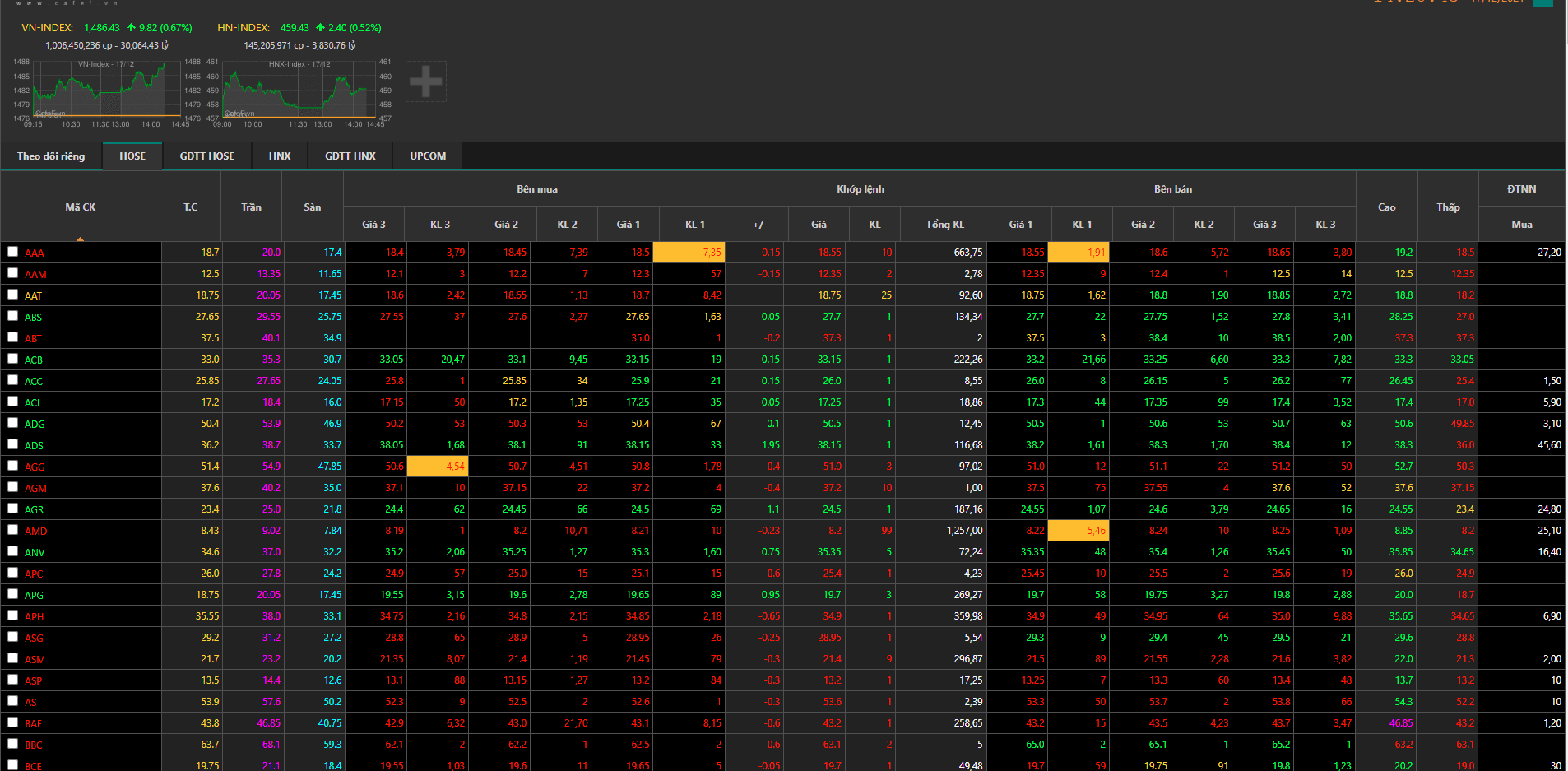Screen dimensions: 1568x771
Task: Click AAA total volume 663,75
Action: (968, 253)
